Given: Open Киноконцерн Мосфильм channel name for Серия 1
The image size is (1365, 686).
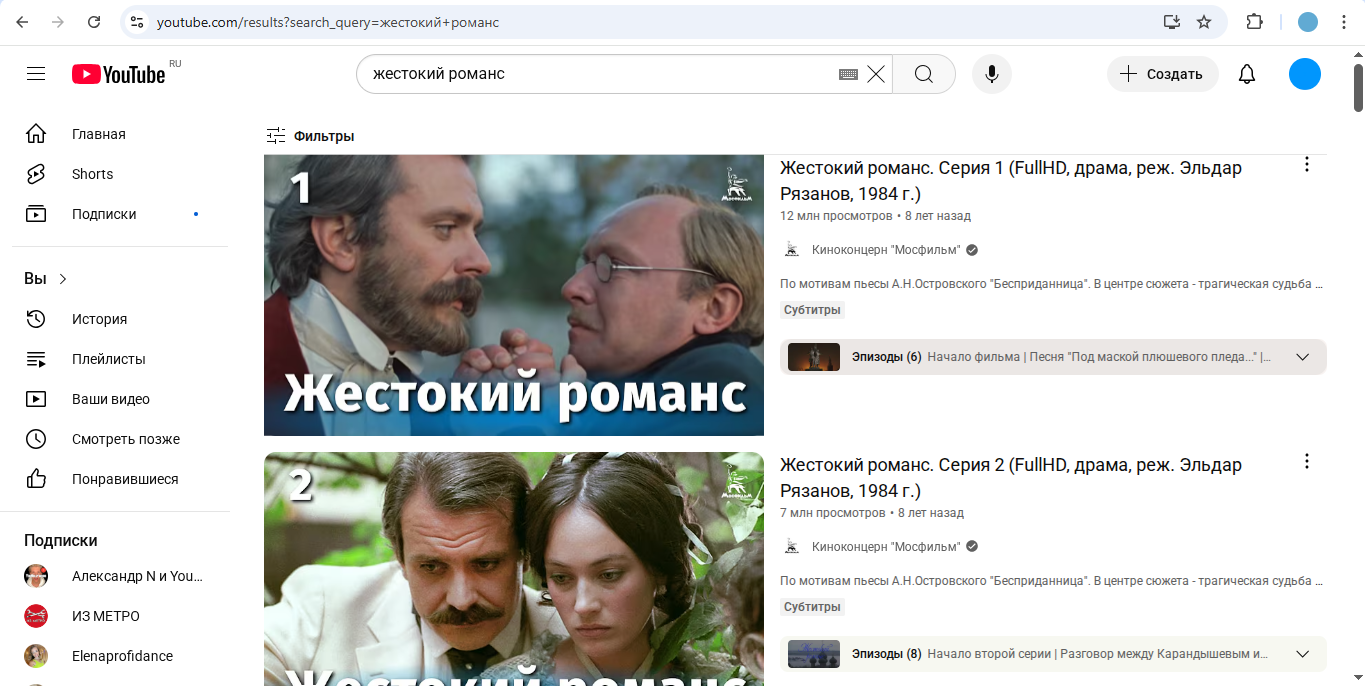Looking at the screenshot, I should click(x=886, y=250).
